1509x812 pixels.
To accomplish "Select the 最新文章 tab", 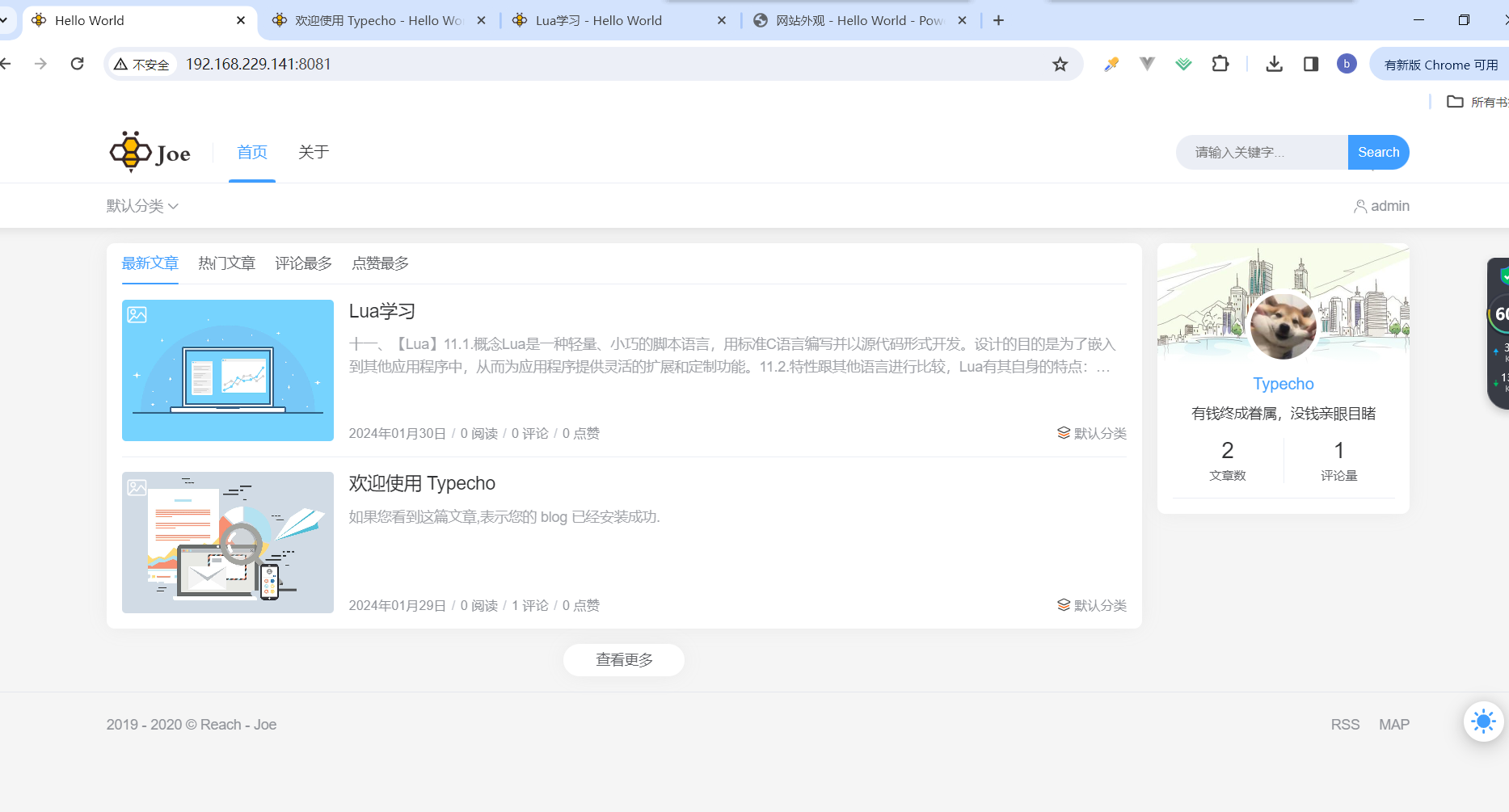I will tap(150, 263).
